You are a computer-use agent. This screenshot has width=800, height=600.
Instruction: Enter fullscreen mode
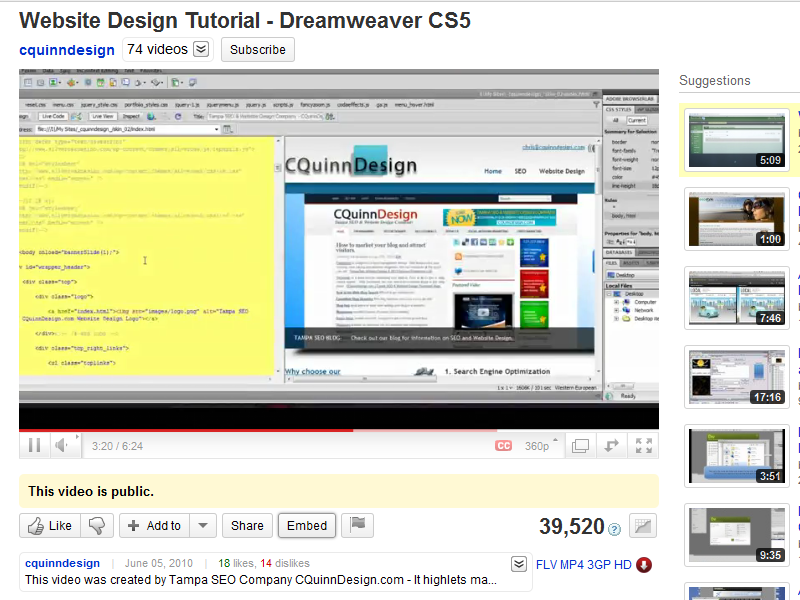pyautogui.click(x=644, y=444)
